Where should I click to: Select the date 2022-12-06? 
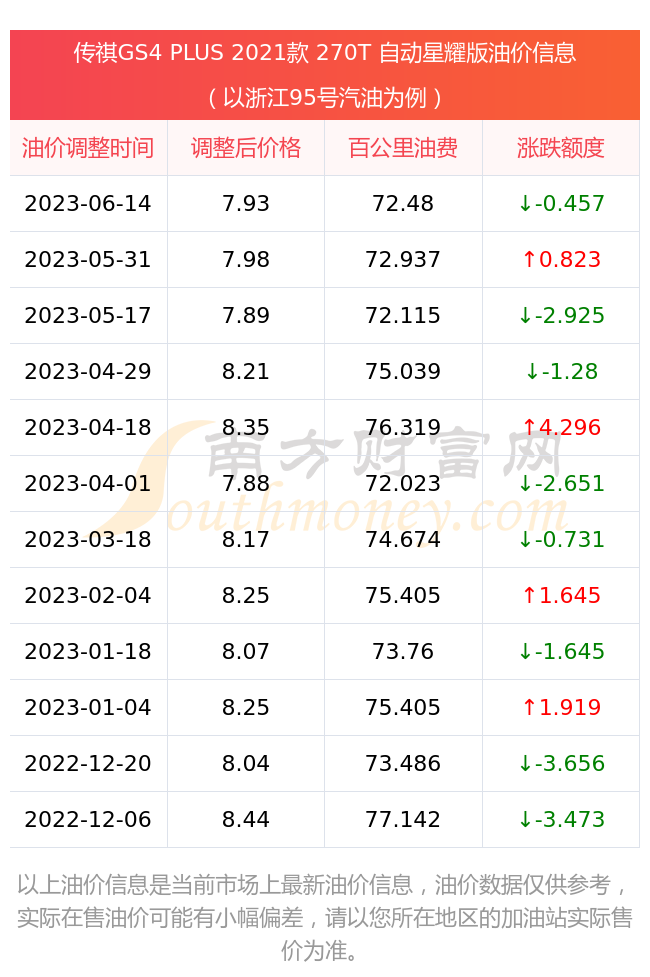click(x=88, y=821)
